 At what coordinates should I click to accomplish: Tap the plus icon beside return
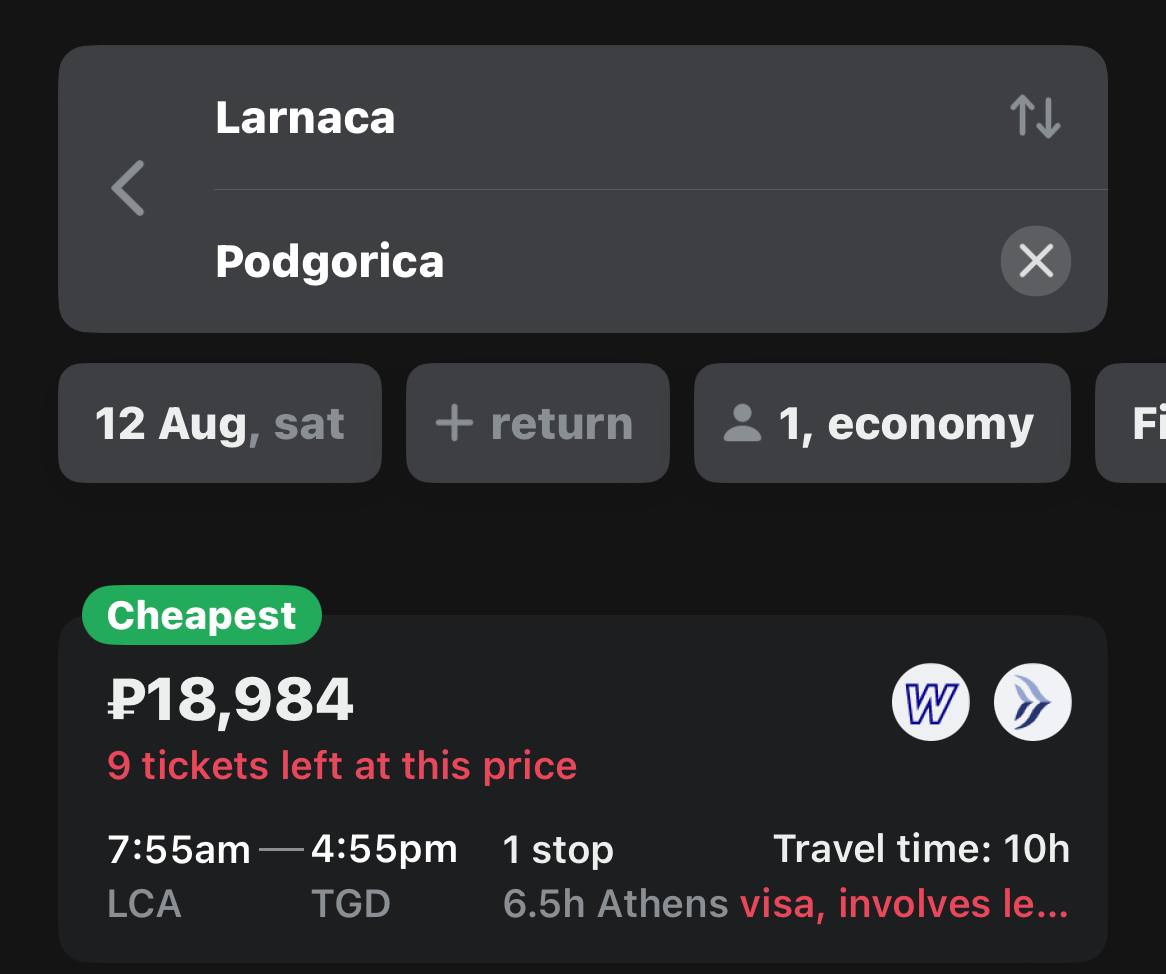click(x=454, y=423)
